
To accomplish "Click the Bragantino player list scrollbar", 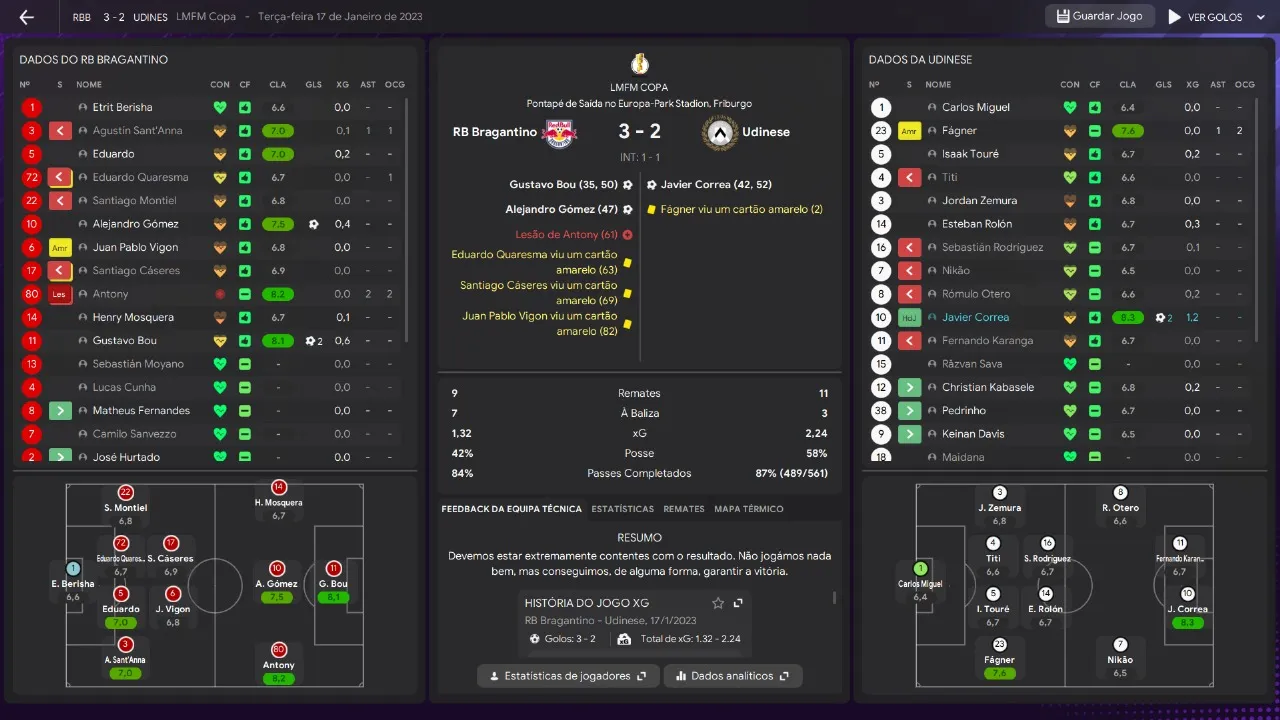I will coord(407,220).
